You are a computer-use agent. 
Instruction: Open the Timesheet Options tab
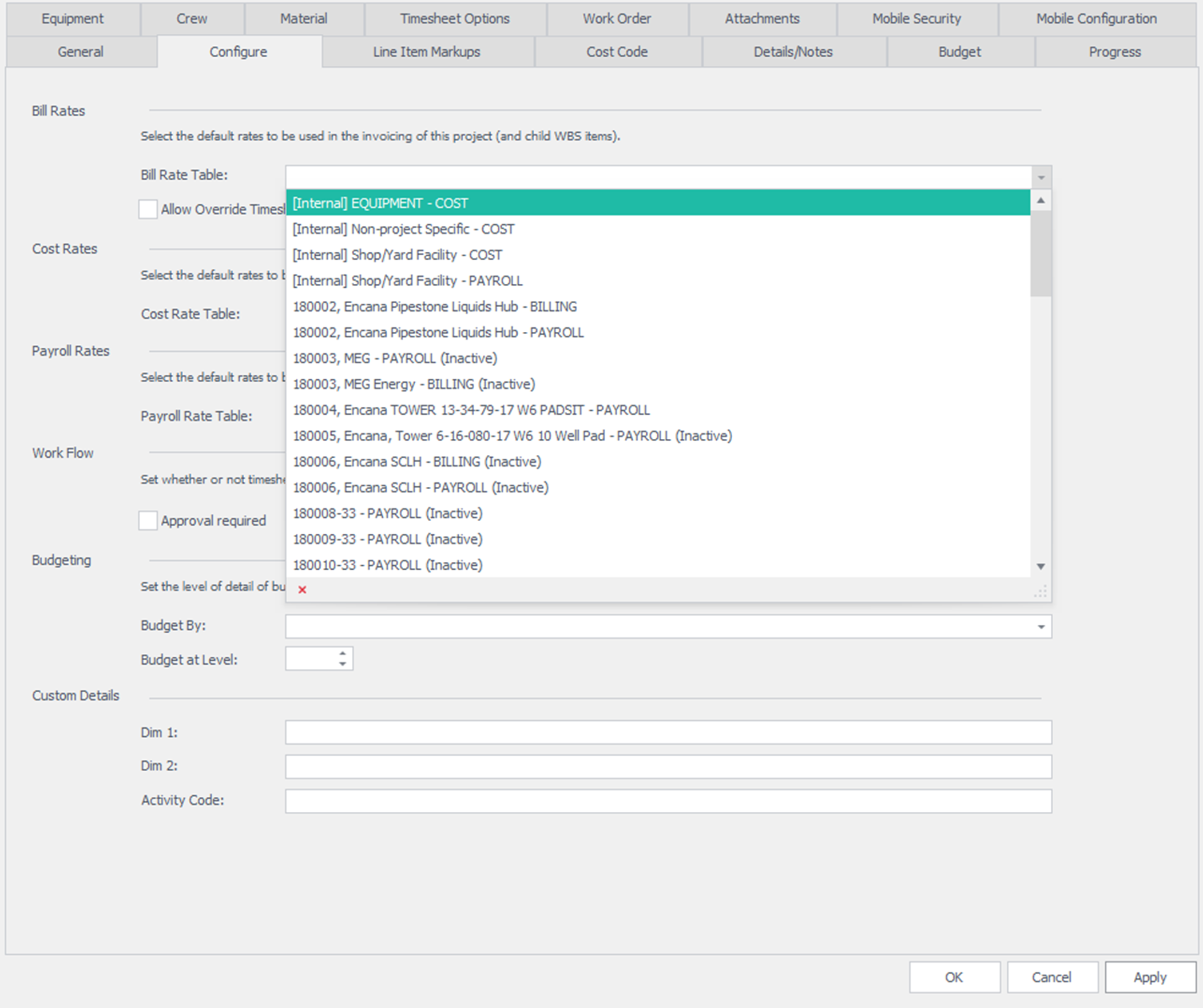pos(454,18)
